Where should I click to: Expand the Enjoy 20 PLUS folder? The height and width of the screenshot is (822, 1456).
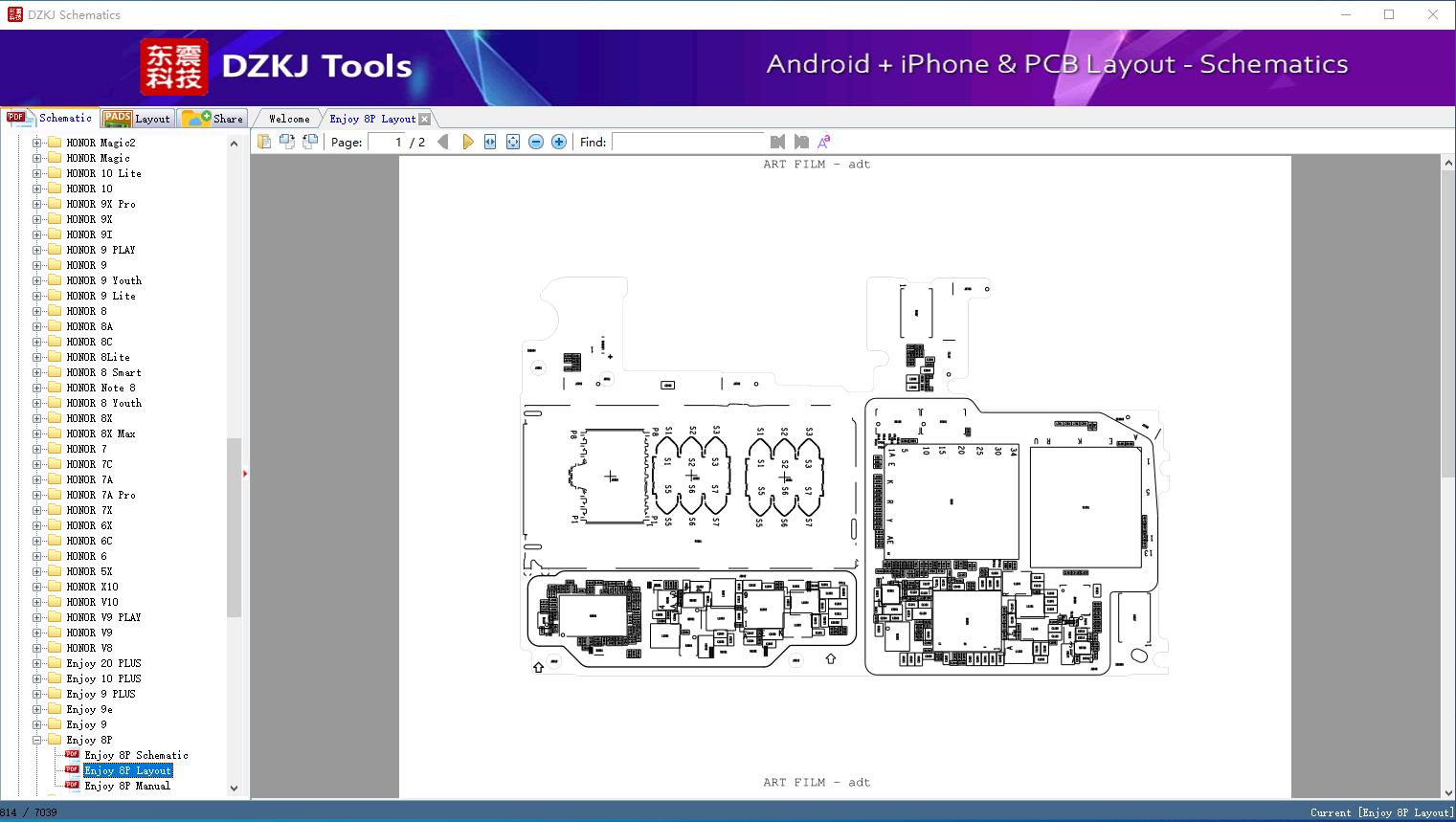pos(36,663)
